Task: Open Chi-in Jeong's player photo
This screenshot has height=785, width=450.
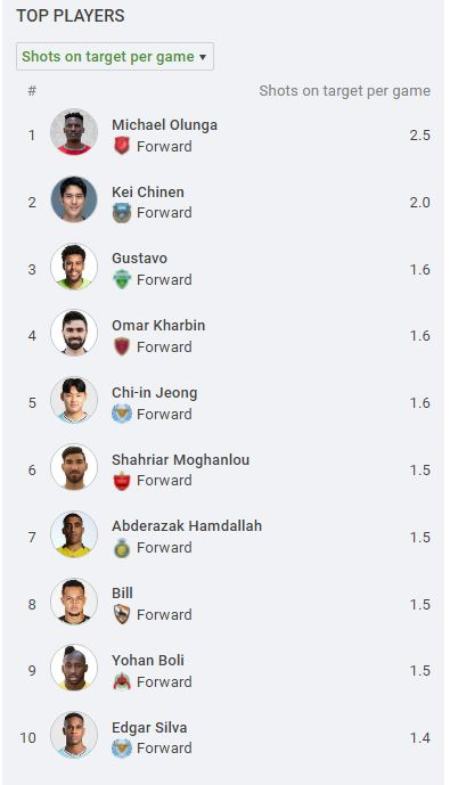Action: 74,401
